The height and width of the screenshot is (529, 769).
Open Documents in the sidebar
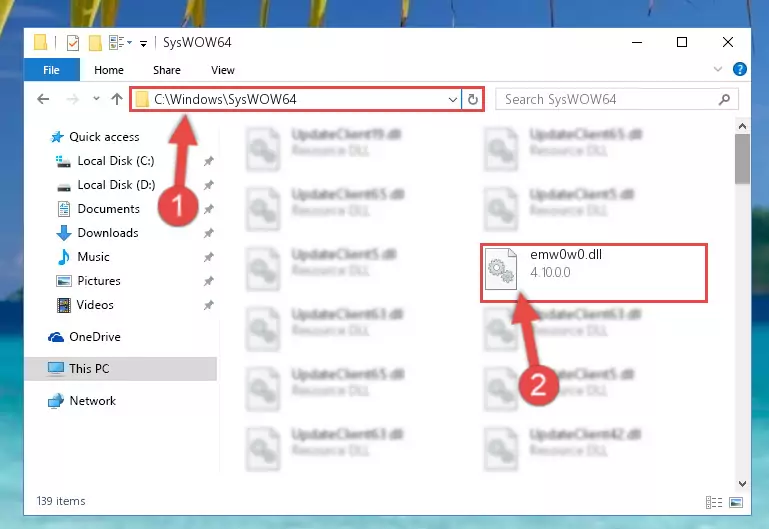pos(108,209)
